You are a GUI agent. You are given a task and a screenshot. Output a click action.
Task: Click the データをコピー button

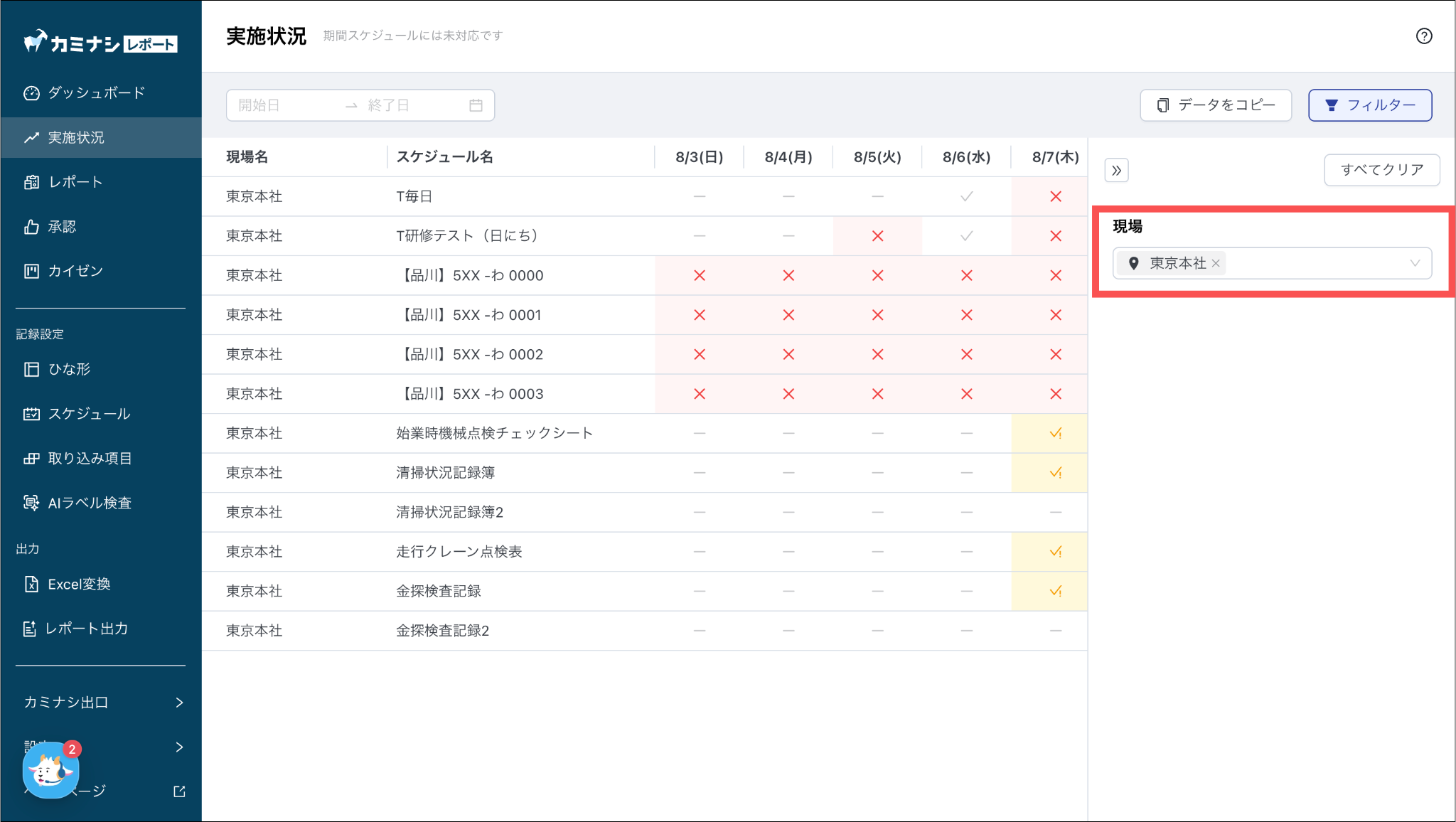click(x=1215, y=105)
